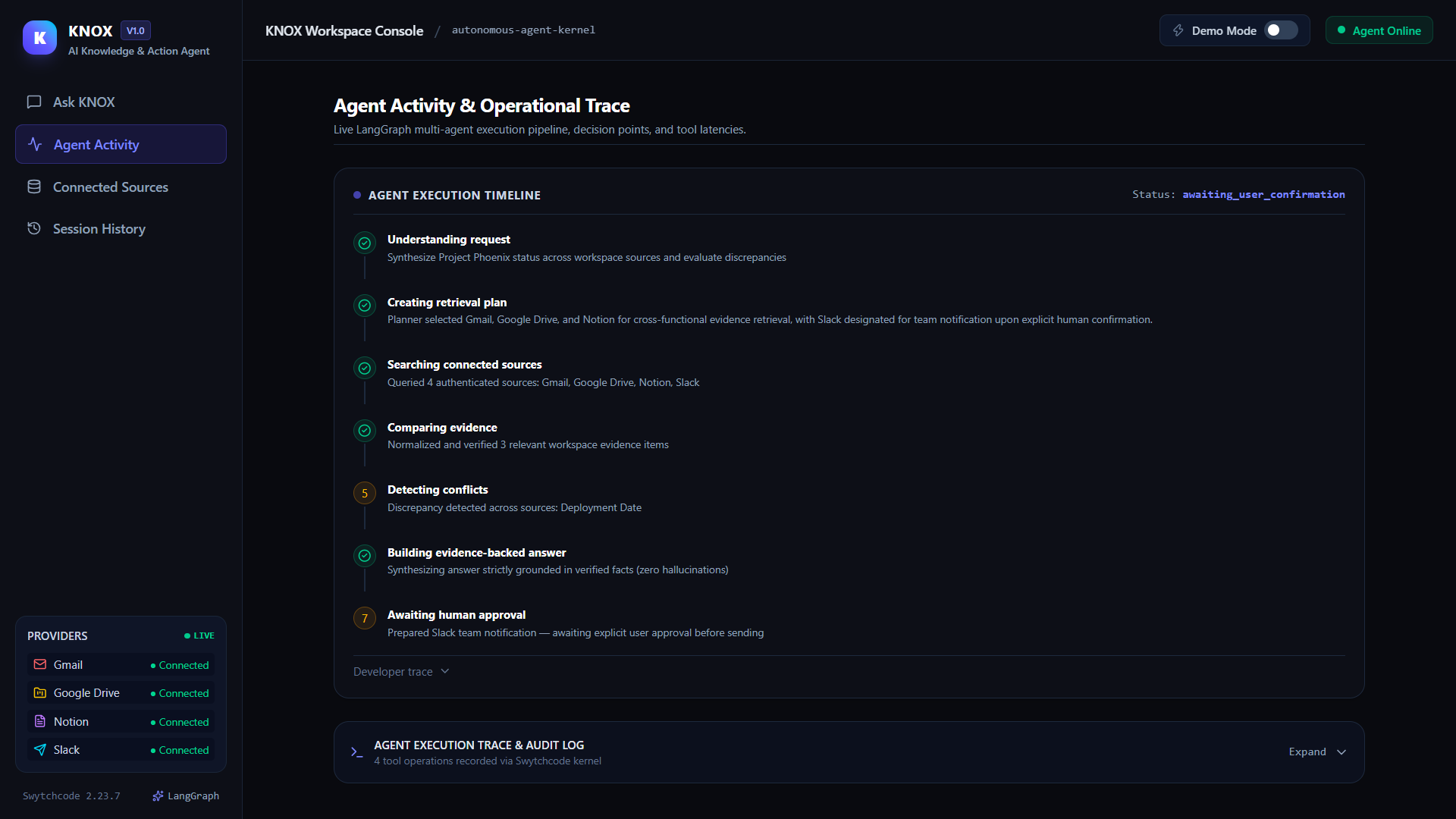Viewport: 1456px width, 819px height.
Task: Click the Agent Activity pulse icon
Action: [35, 144]
